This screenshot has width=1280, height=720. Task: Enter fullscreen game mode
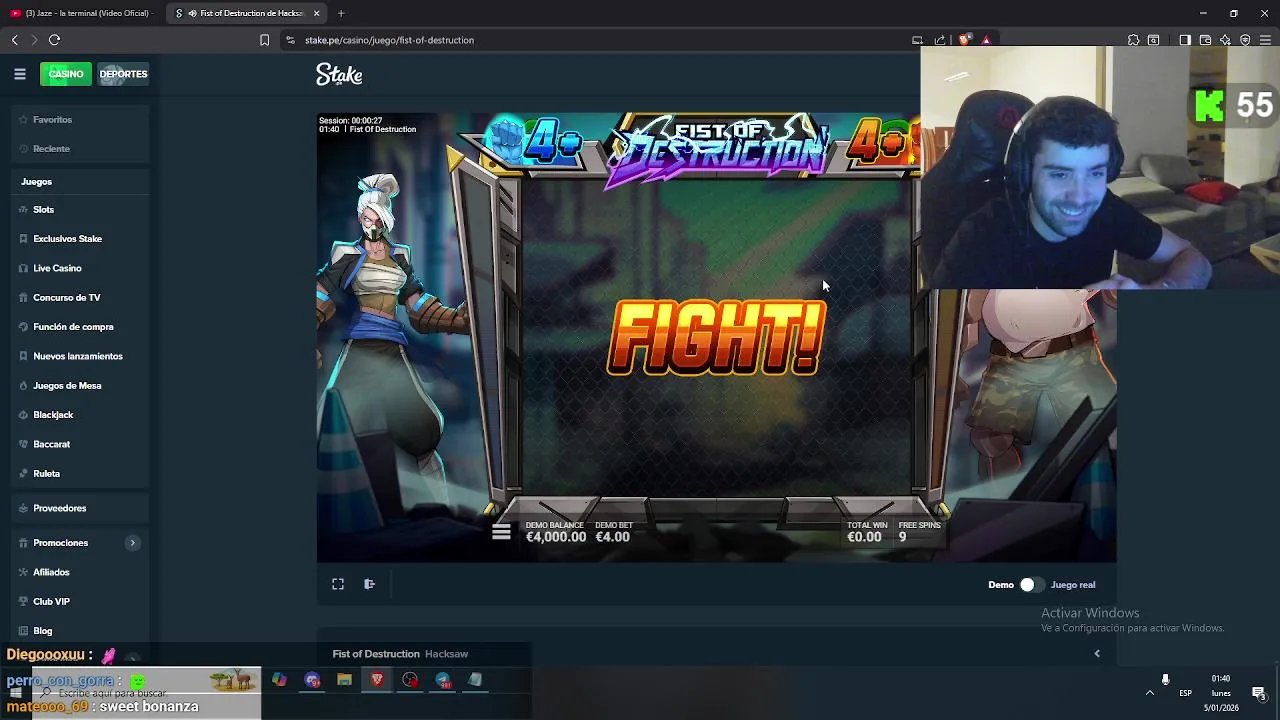(x=338, y=585)
